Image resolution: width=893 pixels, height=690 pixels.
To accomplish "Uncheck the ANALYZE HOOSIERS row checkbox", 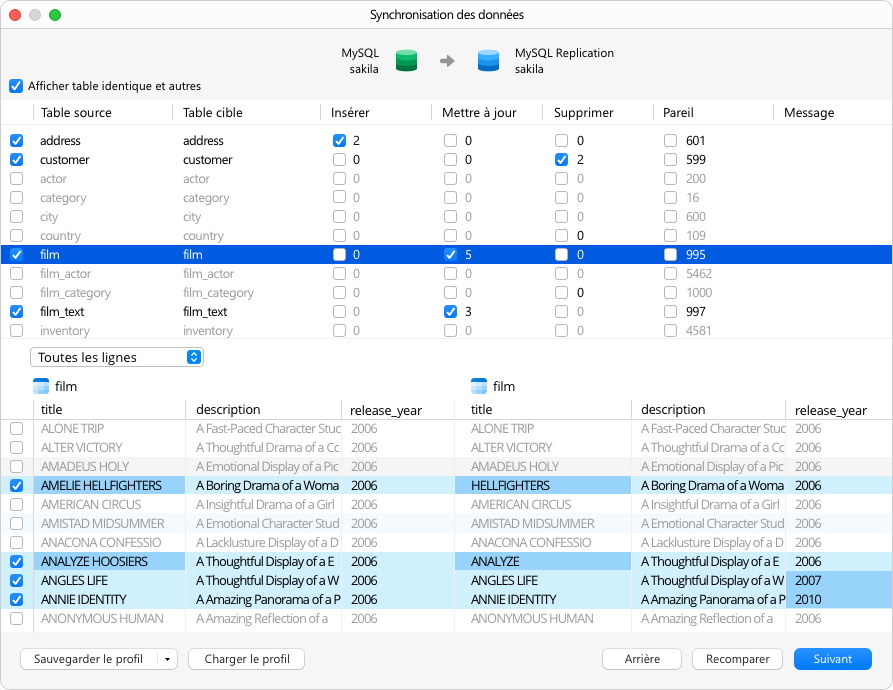I will [x=17, y=561].
